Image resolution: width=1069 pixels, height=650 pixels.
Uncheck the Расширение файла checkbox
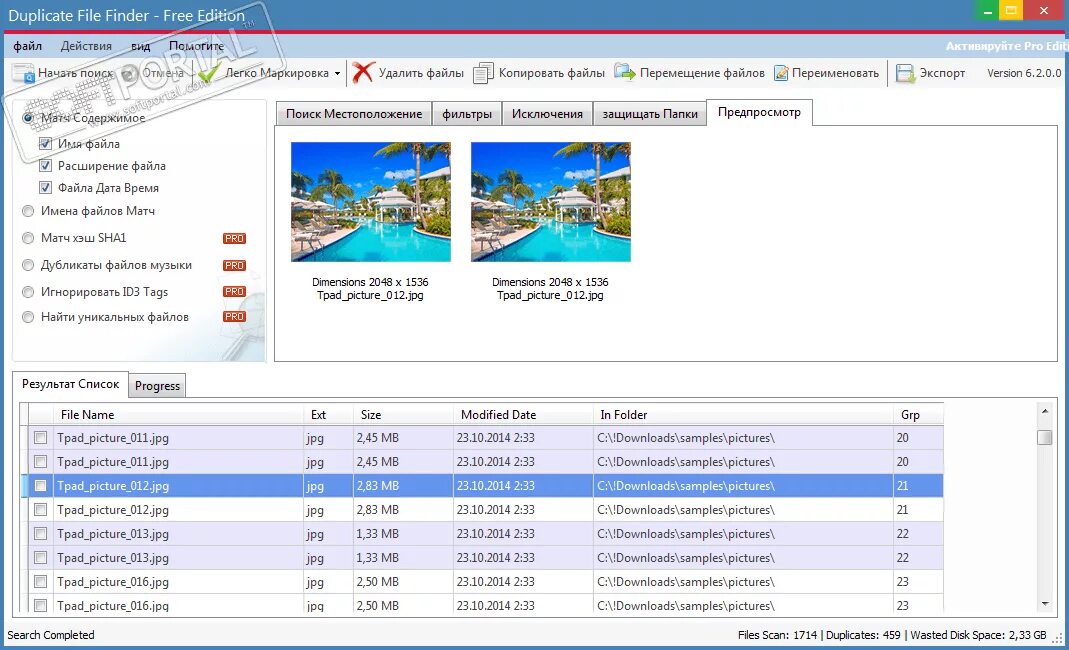[46, 166]
